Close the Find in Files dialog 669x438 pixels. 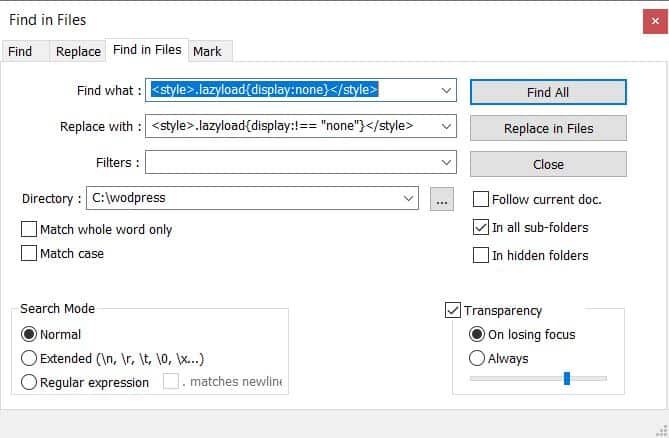click(x=655, y=21)
